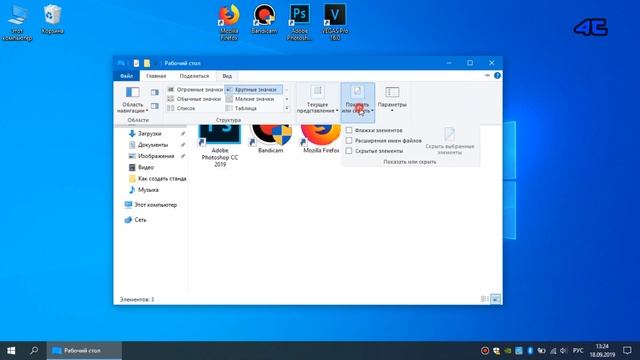Select the VEGAS Pro desktop shortcut
Viewport: 640px width, 360px height.
335,22
